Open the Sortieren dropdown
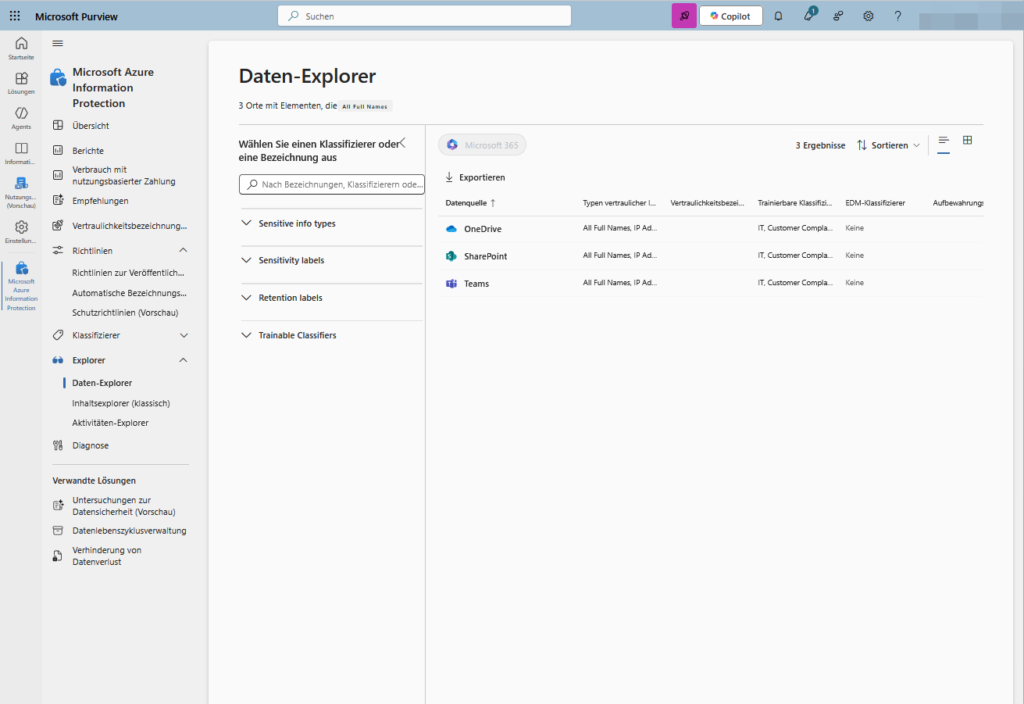 click(889, 145)
